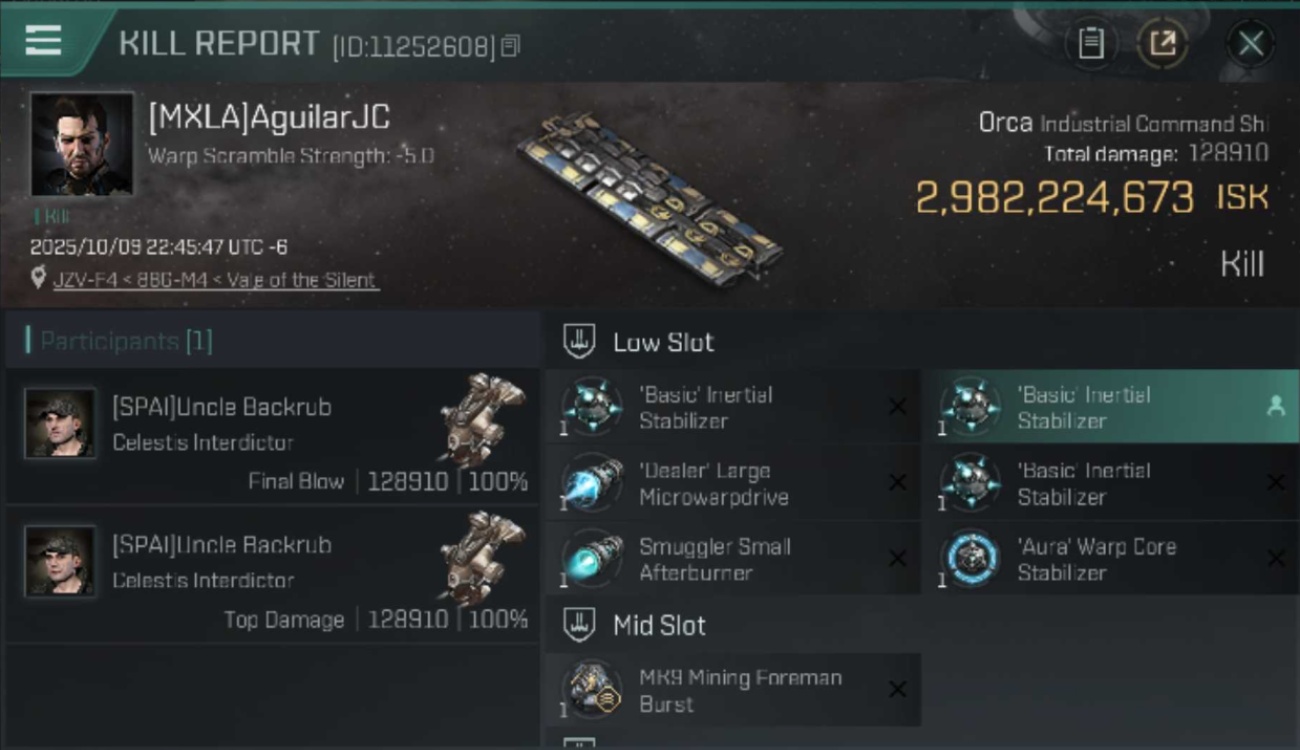Click the X beside 'Dealer' Large Microwarpdrive
This screenshot has height=750, width=1300.
pos(897,483)
